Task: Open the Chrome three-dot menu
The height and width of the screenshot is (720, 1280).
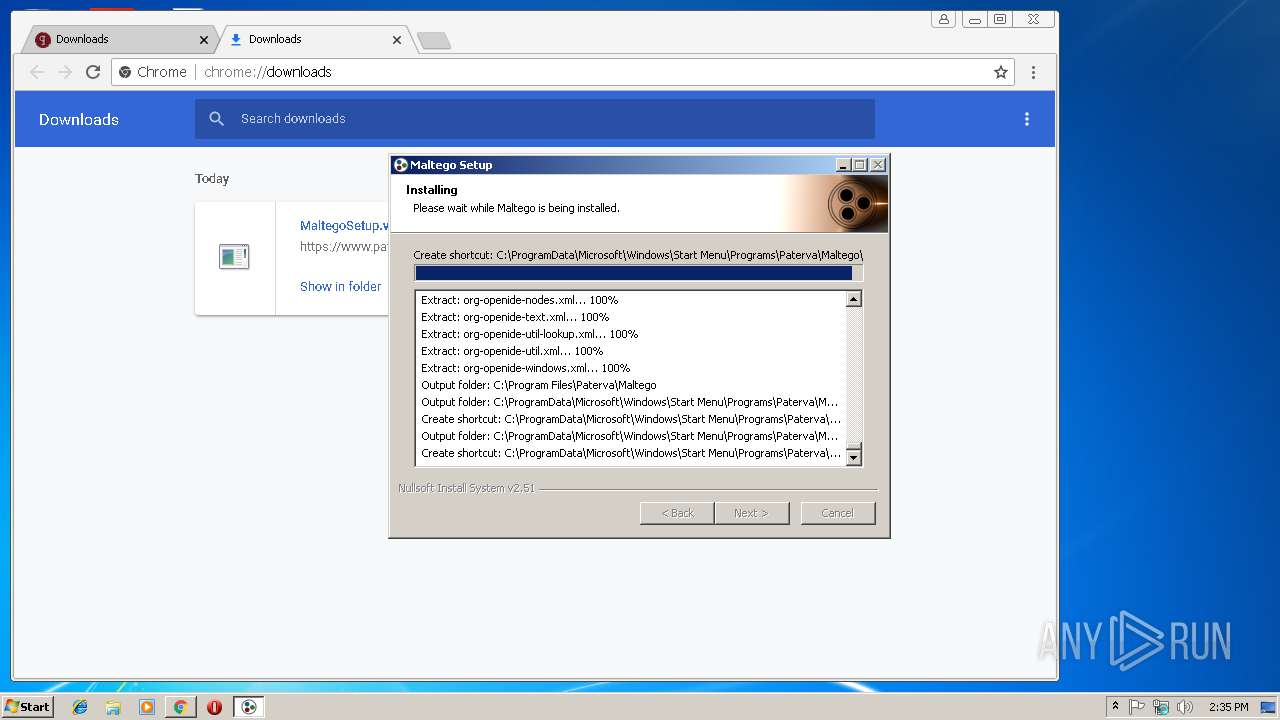Action: 1033,72
